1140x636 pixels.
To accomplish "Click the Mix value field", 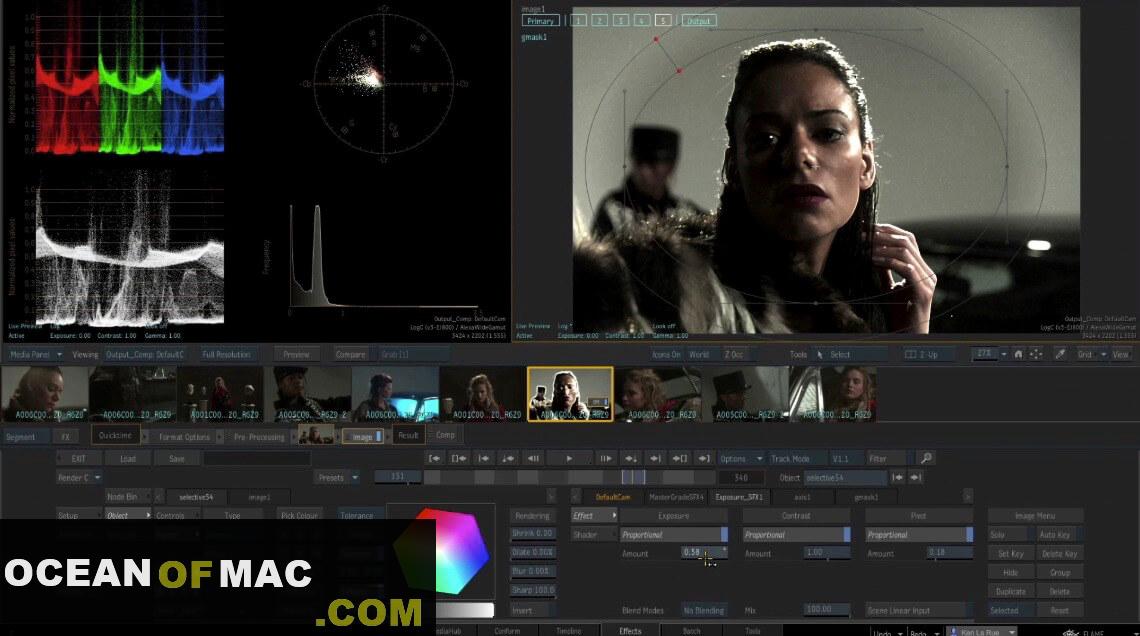I will 827,611.
